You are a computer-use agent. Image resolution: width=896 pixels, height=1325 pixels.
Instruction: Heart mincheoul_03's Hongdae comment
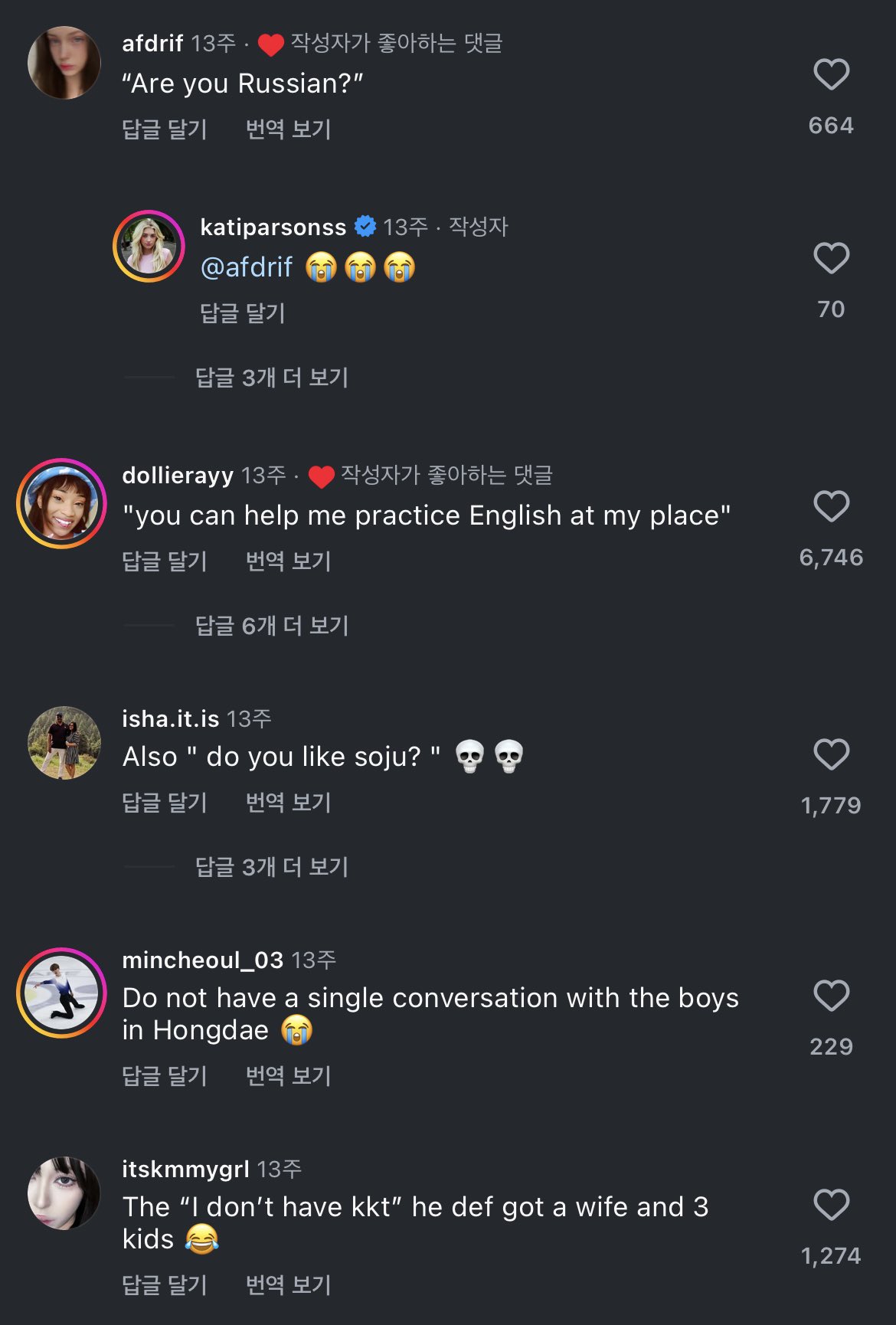[831, 996]
